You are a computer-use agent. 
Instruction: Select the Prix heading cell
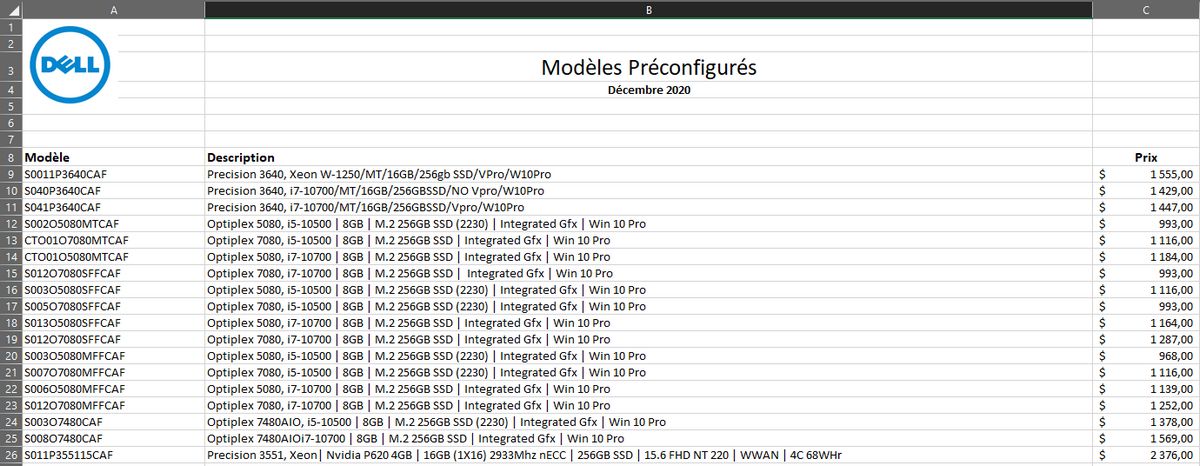click(1145, 158)
